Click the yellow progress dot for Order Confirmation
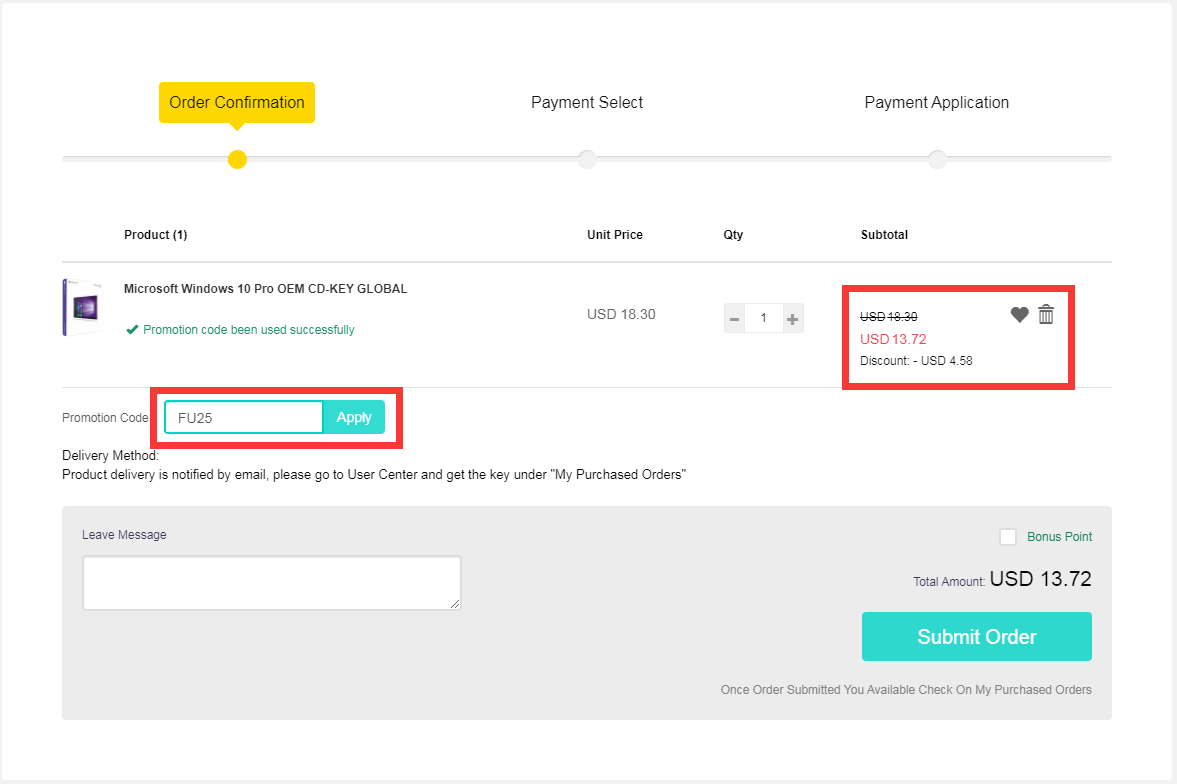1177x784 pixels. (x=237, y=159)
